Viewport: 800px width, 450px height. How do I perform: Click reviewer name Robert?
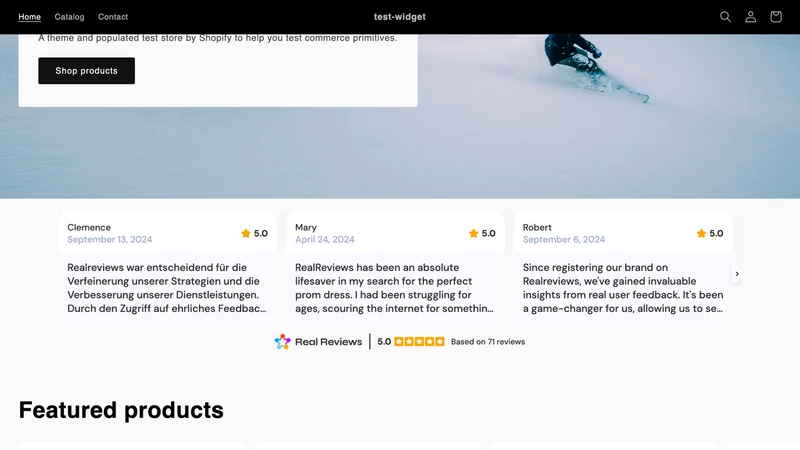point(537,228)
